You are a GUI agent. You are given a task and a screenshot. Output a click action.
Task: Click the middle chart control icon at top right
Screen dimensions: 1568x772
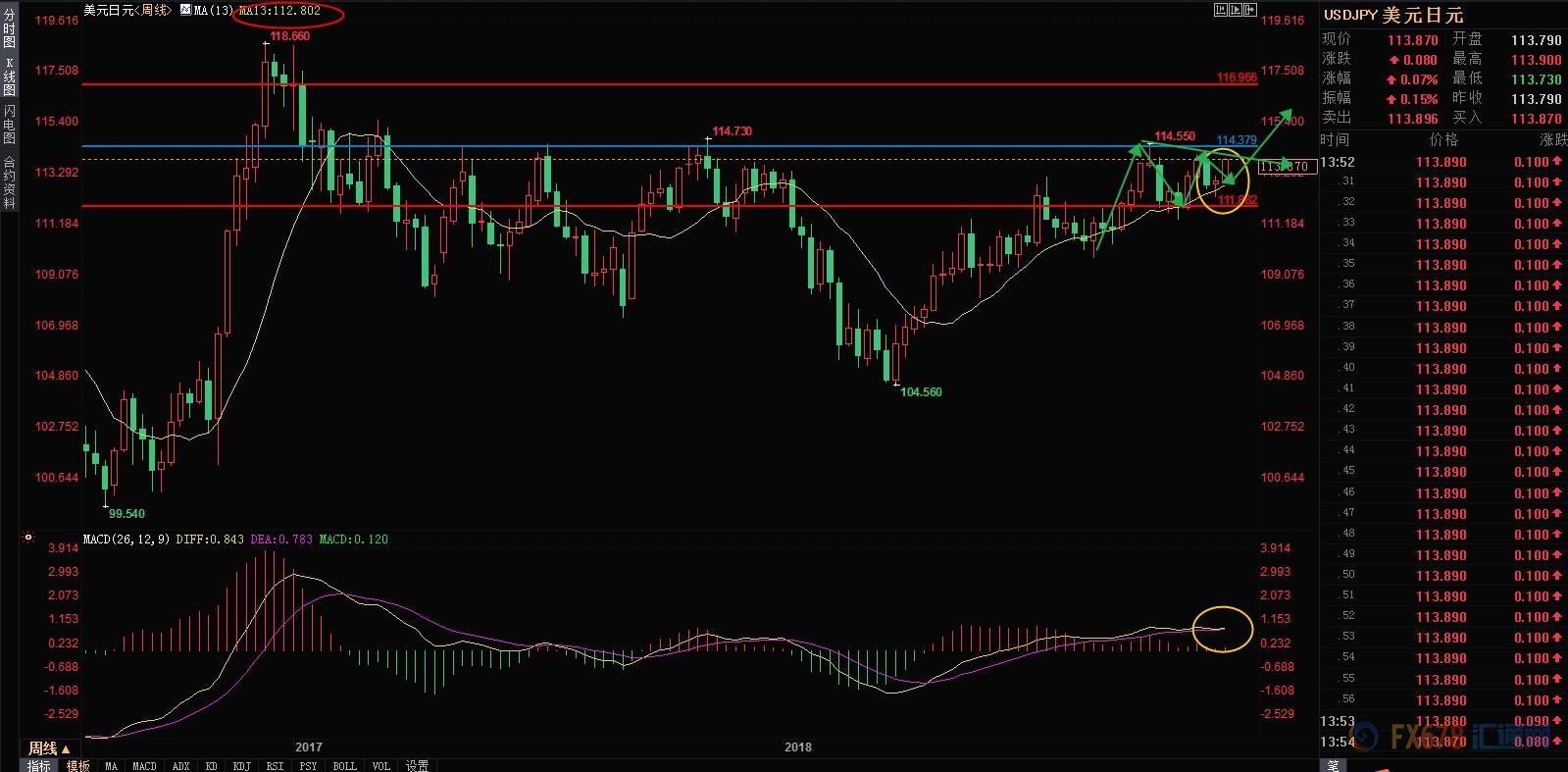[x=1235, y=10]
